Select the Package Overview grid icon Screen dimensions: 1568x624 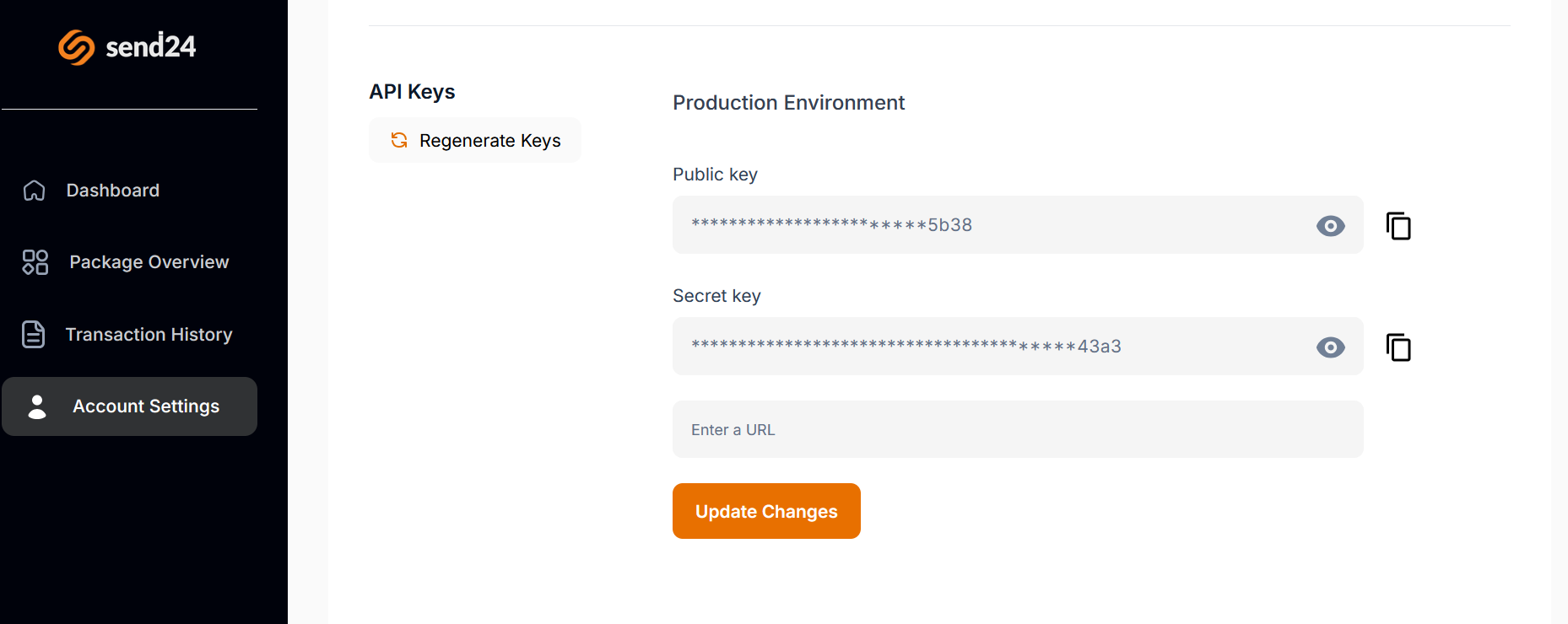[34, 262]
